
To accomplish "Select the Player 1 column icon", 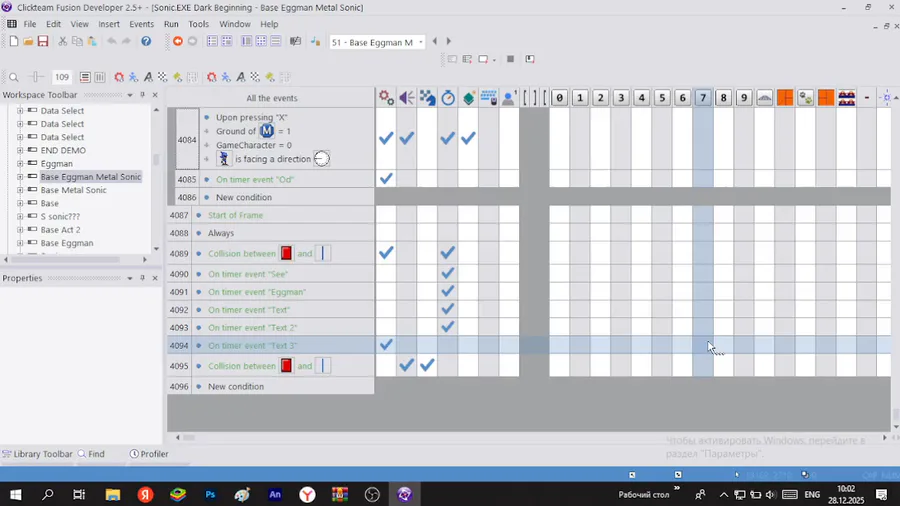I will tap(509, 98).
